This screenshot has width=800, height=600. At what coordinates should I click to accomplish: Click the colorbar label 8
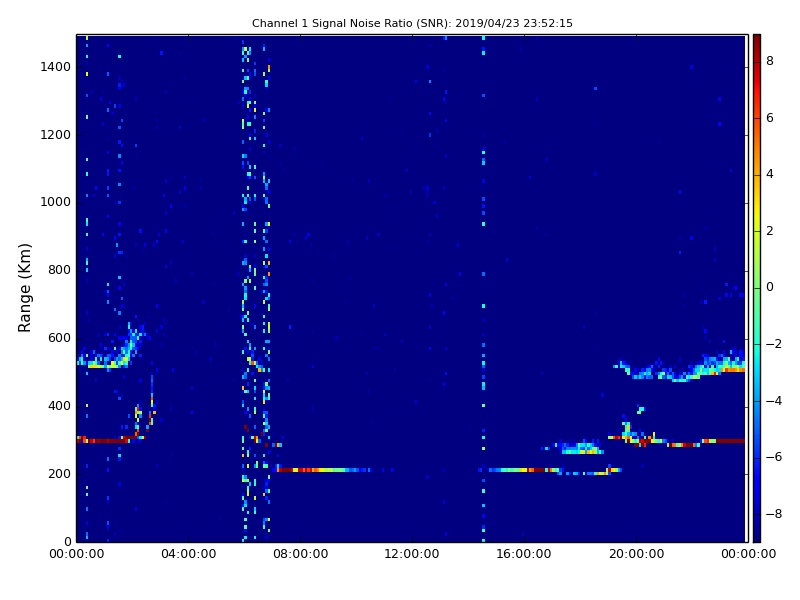[770, 61]
